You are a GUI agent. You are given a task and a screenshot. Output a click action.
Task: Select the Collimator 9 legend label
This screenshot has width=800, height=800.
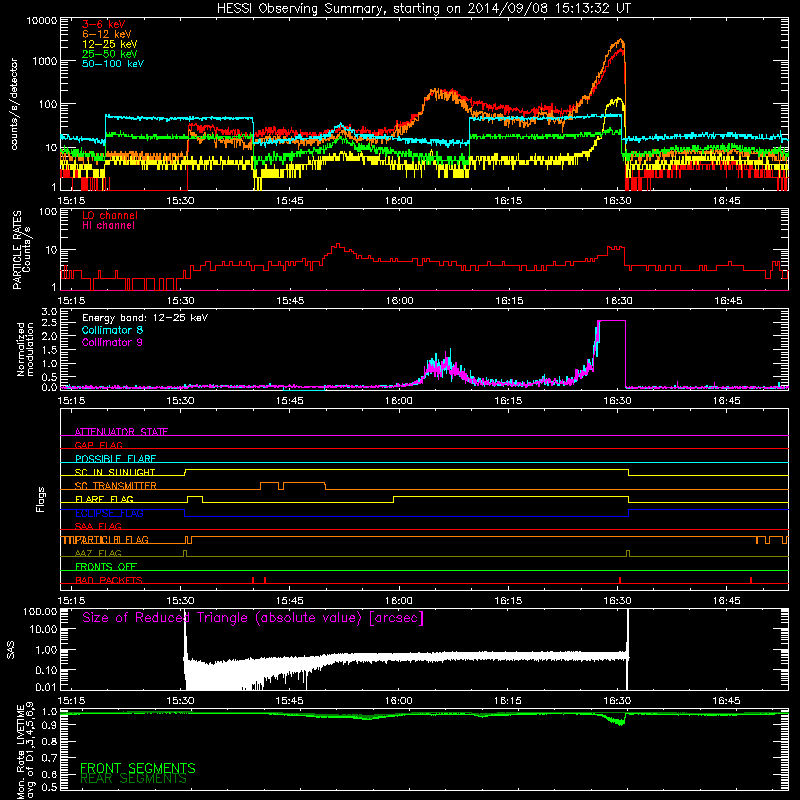tap(112, 342)
